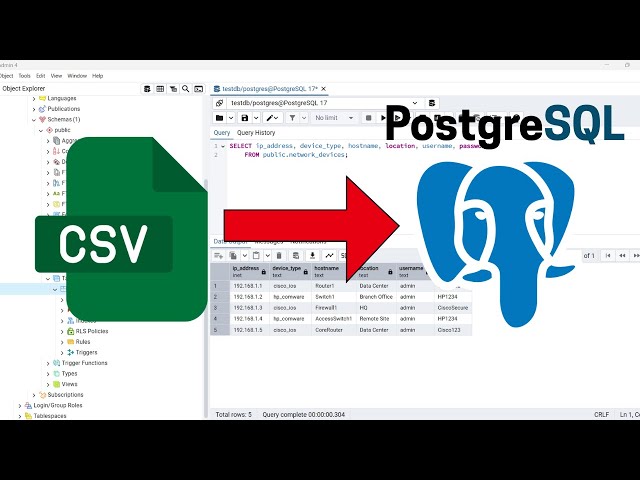
Task: Click the Stop query square icon
Action: pos(368,118)
